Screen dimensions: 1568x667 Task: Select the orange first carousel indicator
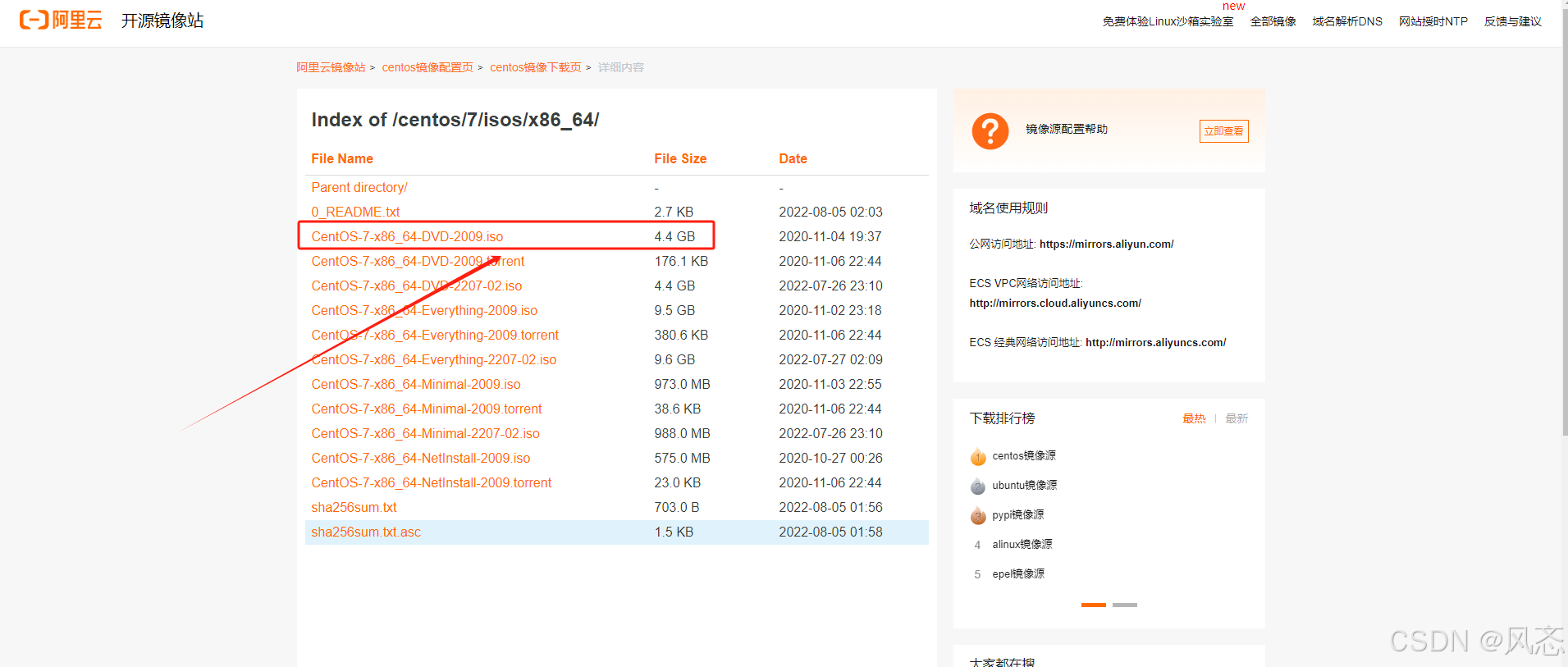point(1094,605)
